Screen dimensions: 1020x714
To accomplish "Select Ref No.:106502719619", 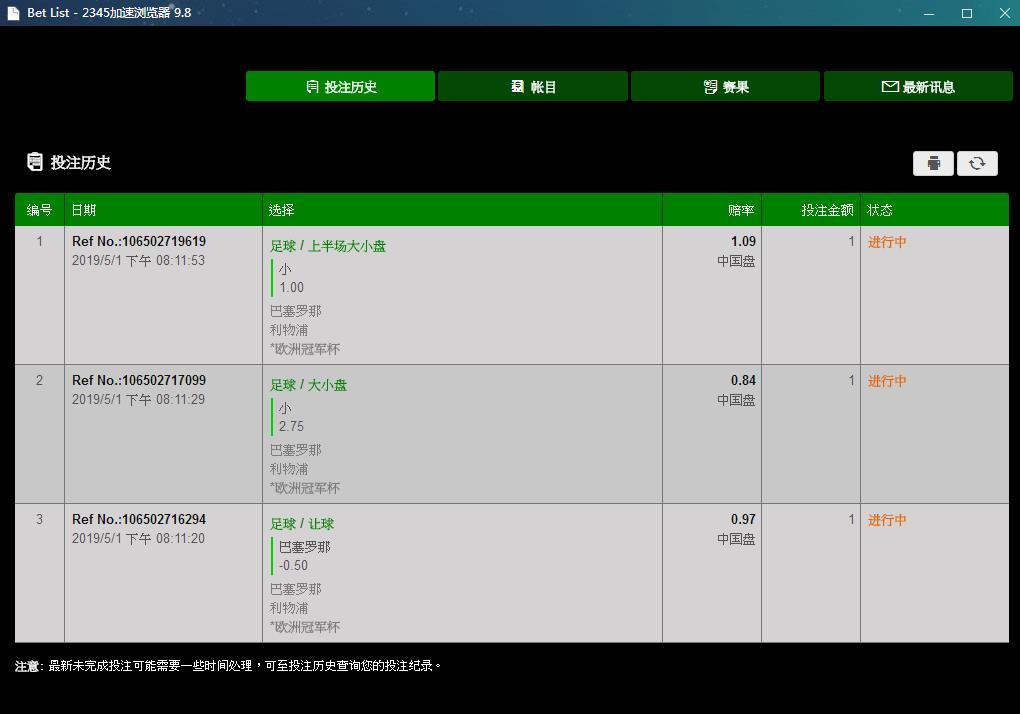I will pyautogui.click(x=139, y=241).
